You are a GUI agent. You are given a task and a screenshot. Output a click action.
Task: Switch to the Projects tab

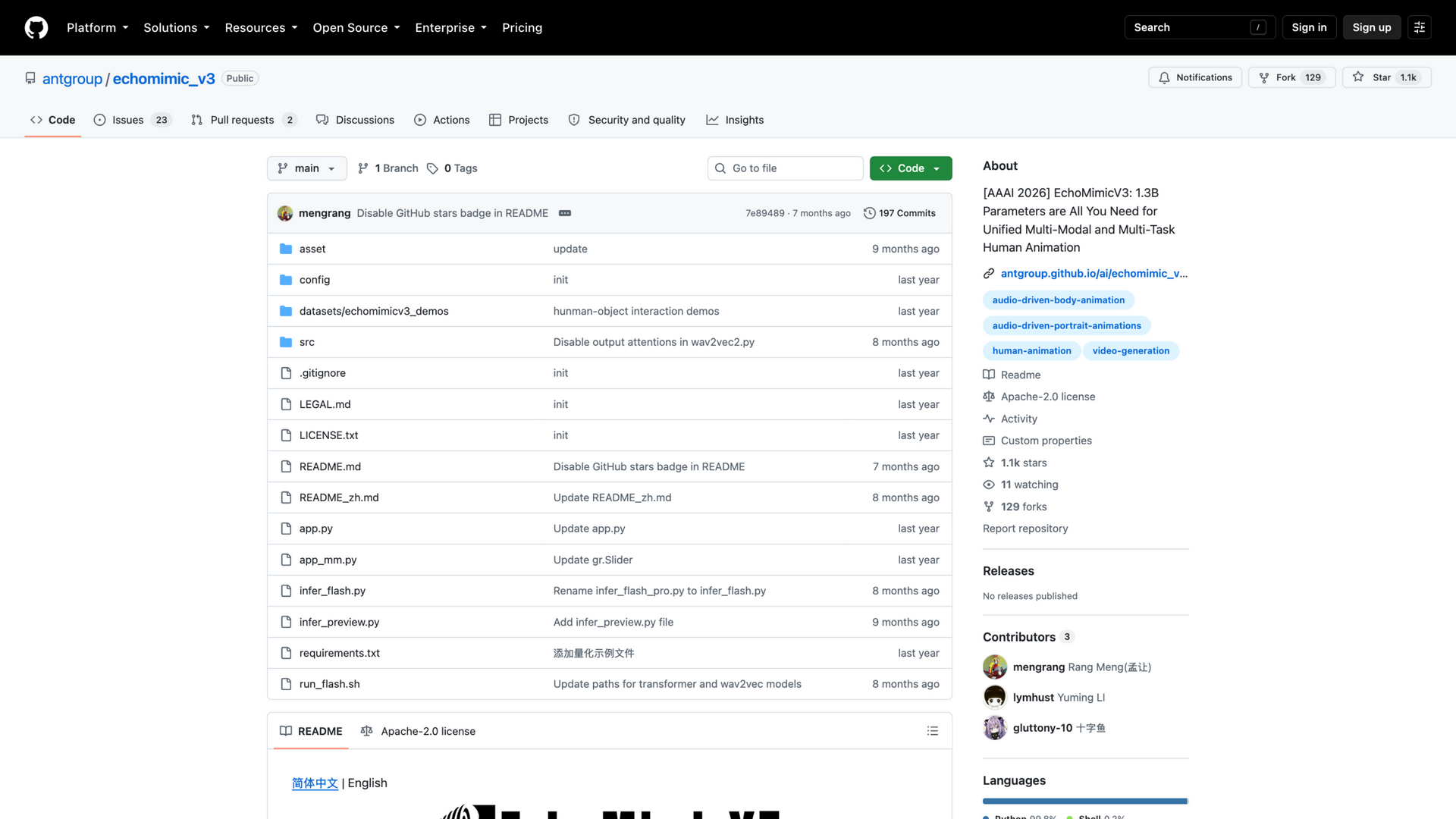tap(519, 120)
